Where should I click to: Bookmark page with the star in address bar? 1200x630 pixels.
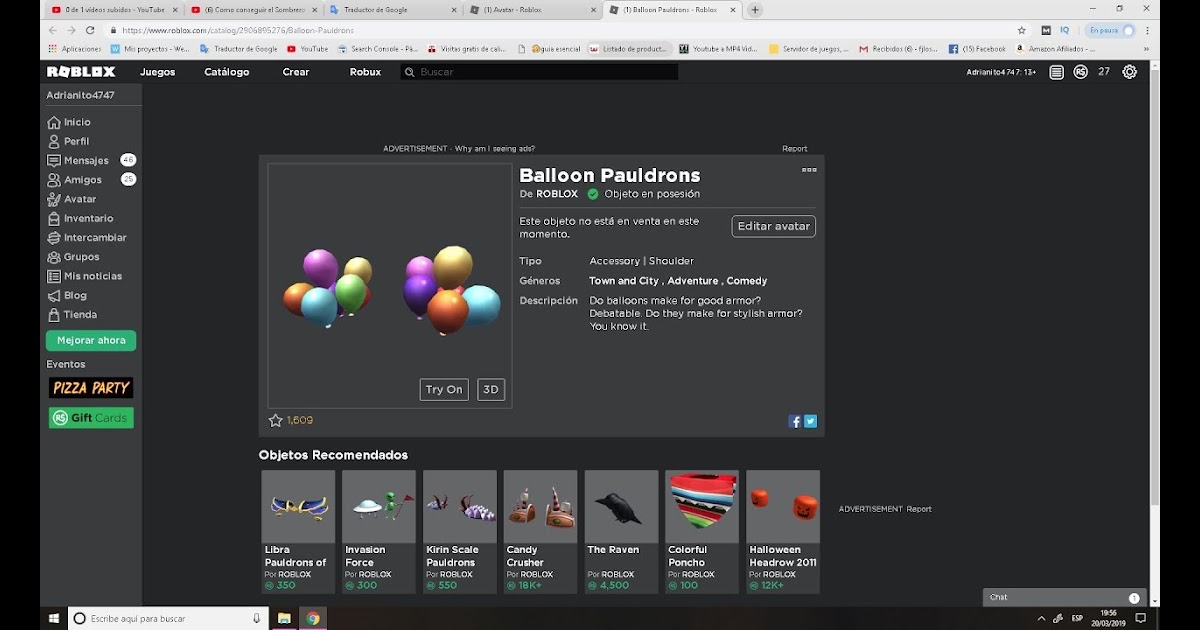(x=1021, y=30)
